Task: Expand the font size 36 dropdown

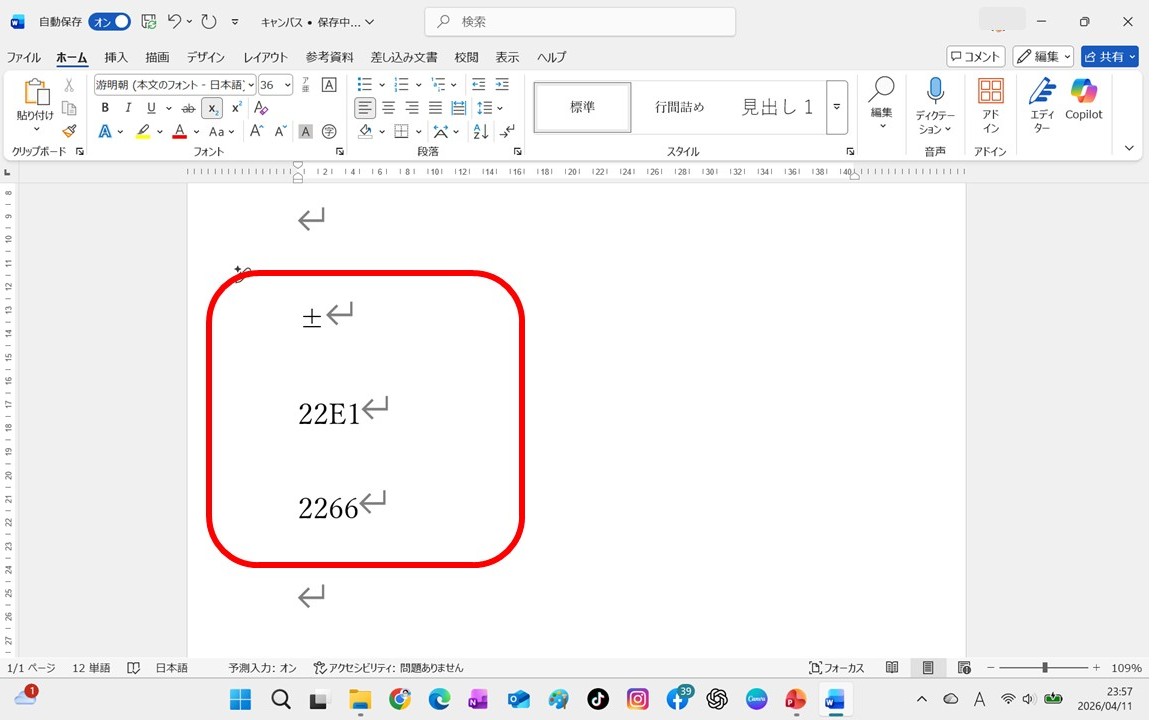Action: pyautogui.click(x=288, y=85)
